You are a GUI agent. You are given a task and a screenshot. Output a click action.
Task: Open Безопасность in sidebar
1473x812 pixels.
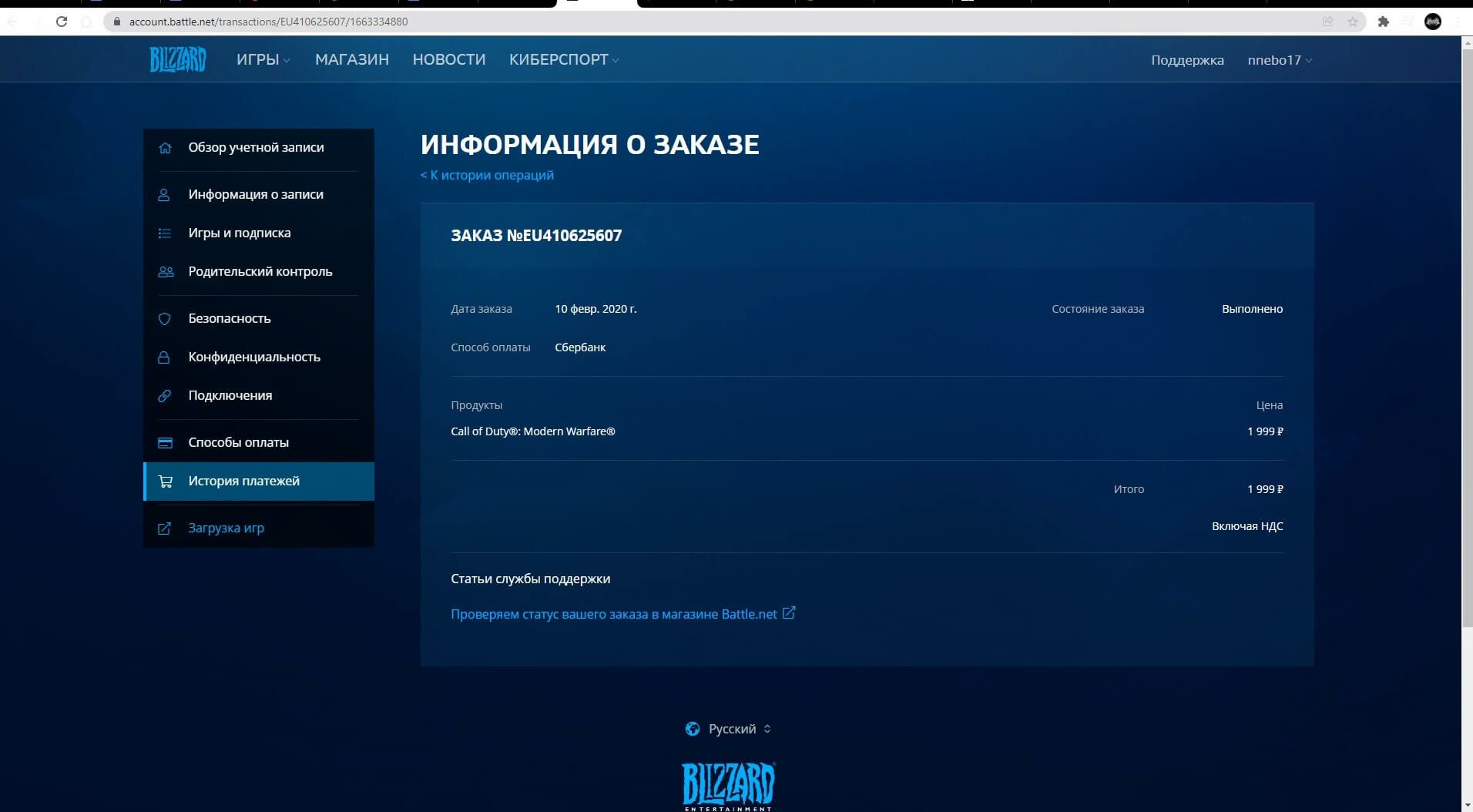tap(259, 319)
